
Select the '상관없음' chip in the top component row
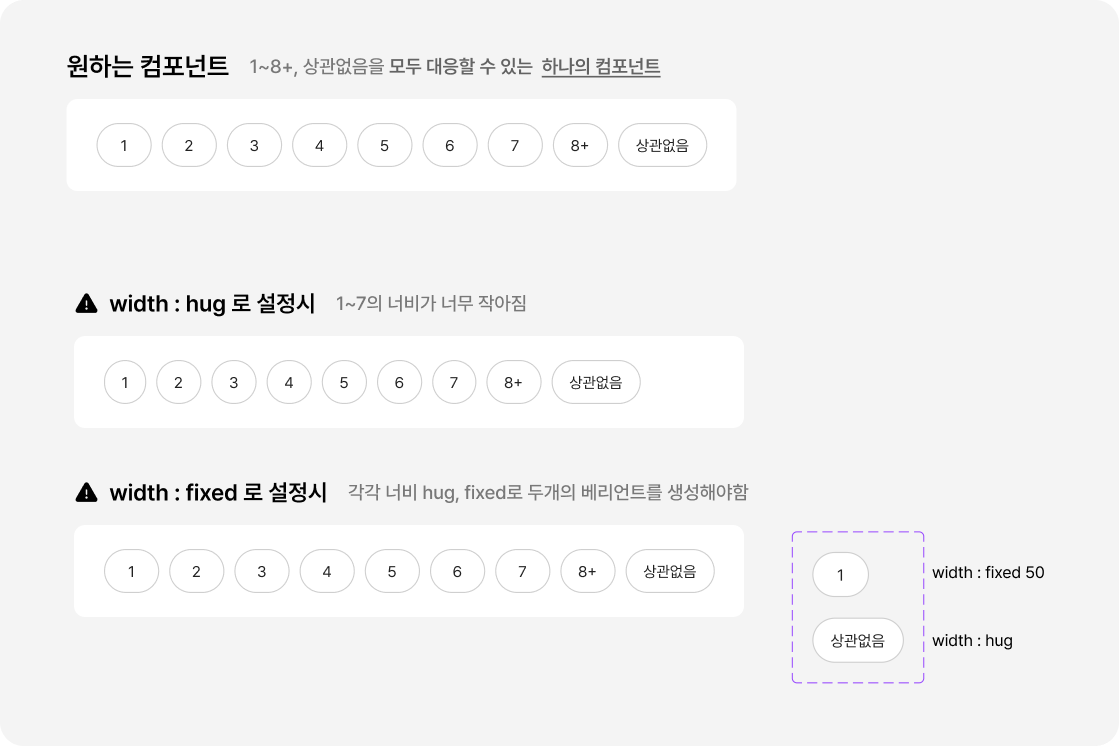pyautogui.click(x=662, y=145)
